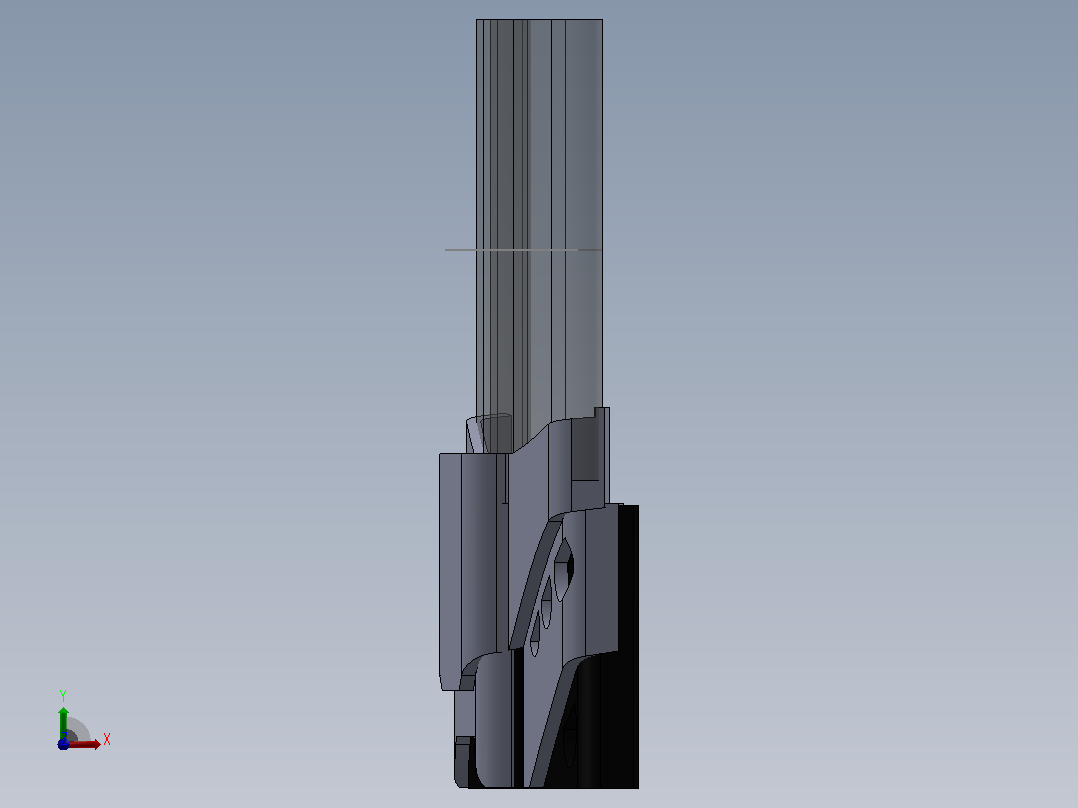Click the green Y axis arrow of the triad
Image resolution: width=1078 pixels, height=808 pixels.
coord(63,723)
